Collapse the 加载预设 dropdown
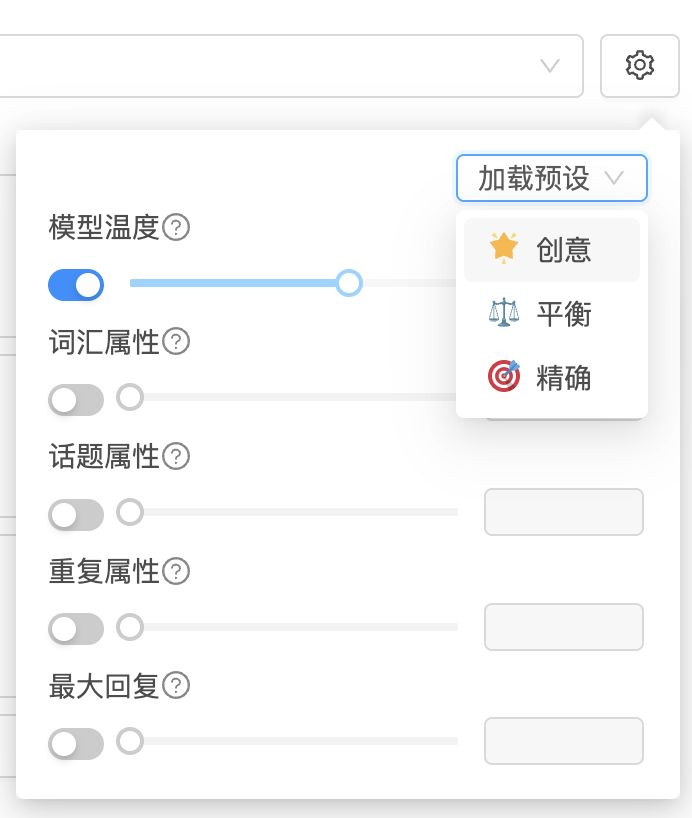This screenshot has width=692, height=818. point(552,179)
